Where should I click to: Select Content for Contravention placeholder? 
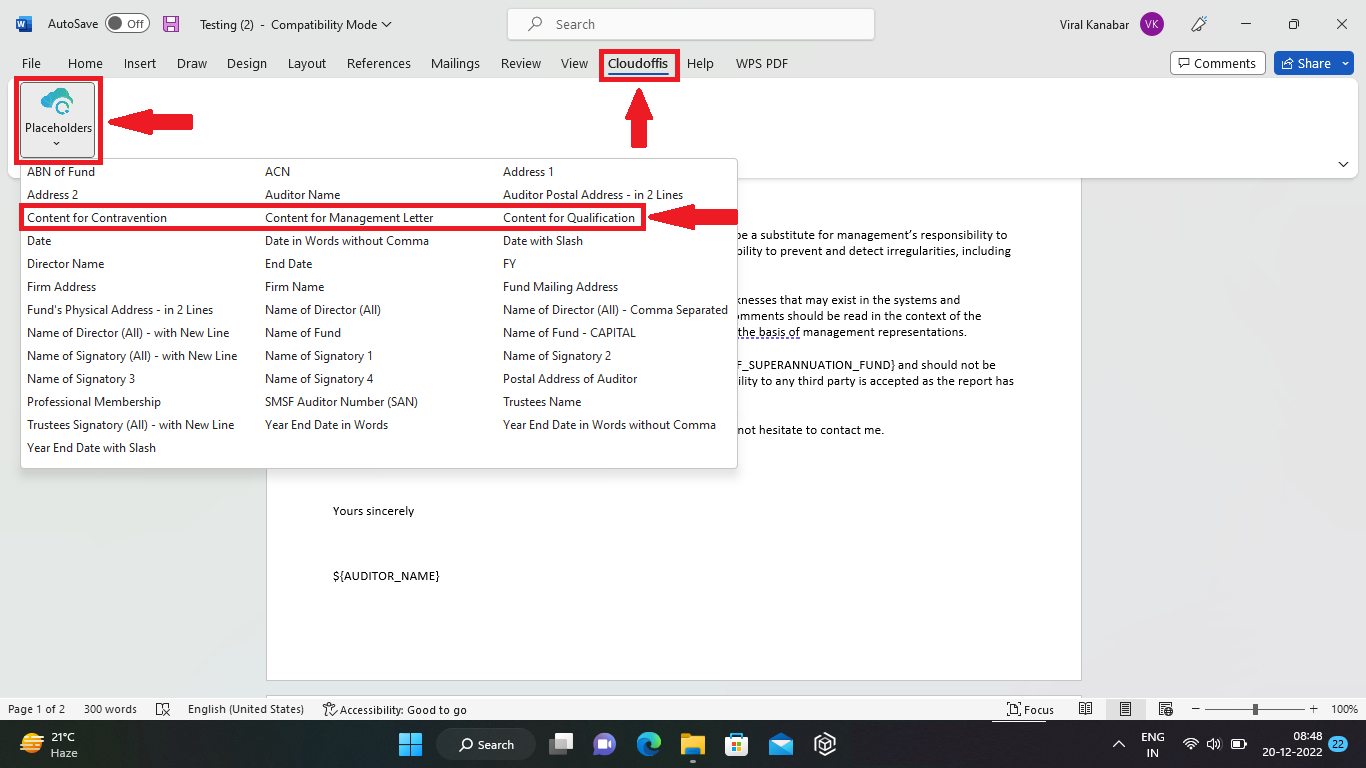pos(97,218)
